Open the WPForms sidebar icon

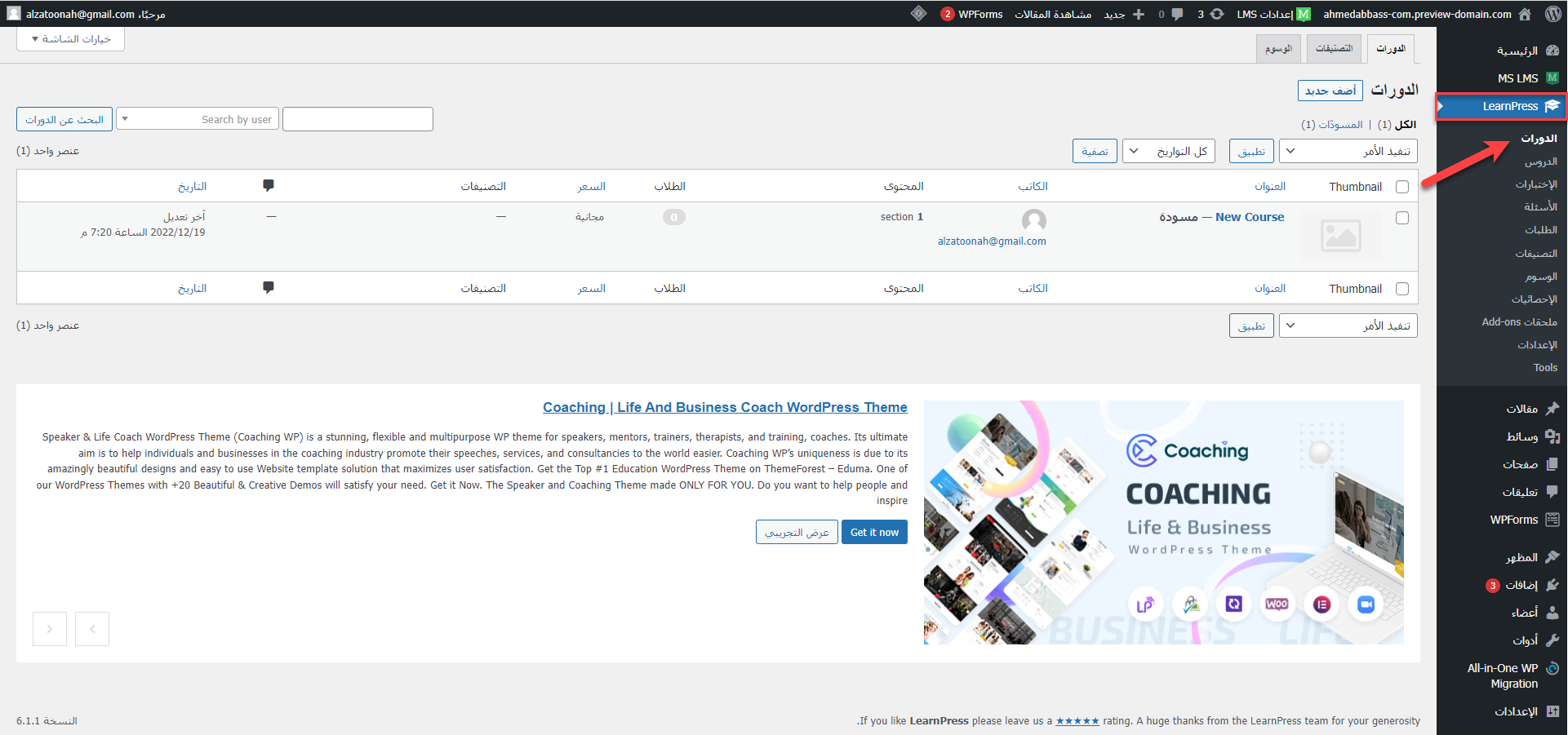click(x=1552, y=520)
